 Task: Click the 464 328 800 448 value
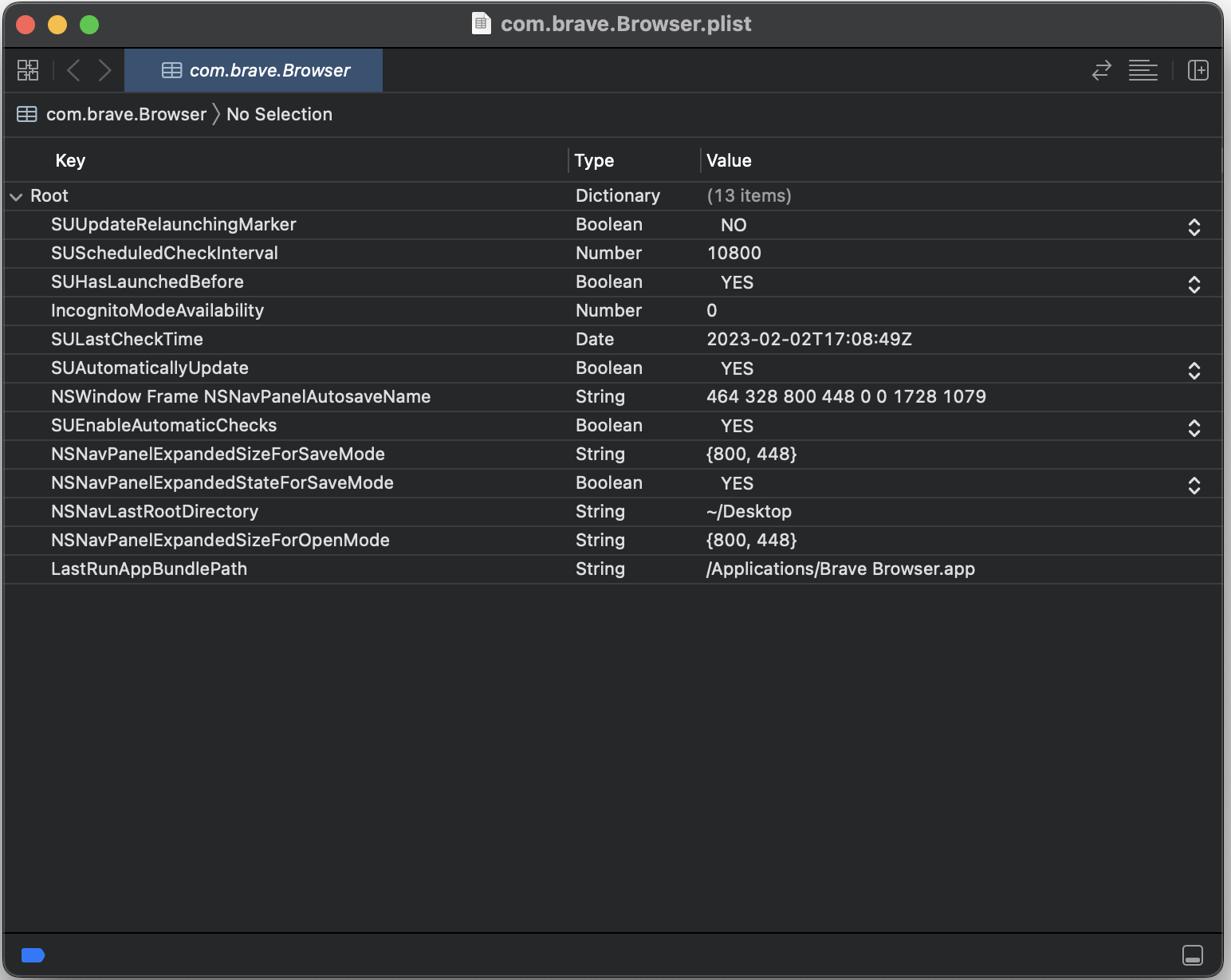[846, 397]
